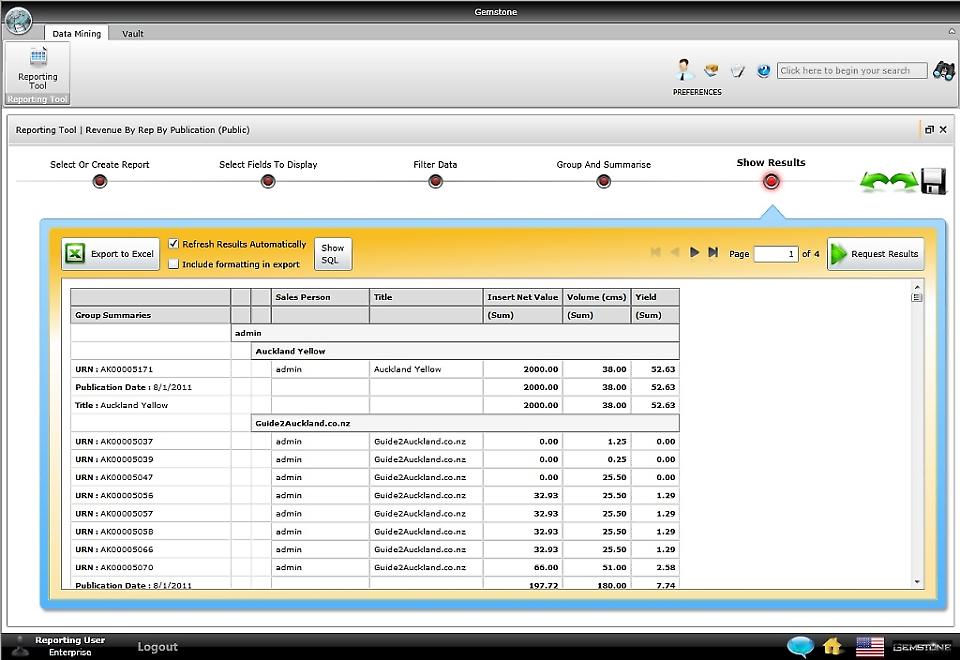Go to Select Or Create Report step
Viewport: 960px width, 660px height.
point(100,181)
